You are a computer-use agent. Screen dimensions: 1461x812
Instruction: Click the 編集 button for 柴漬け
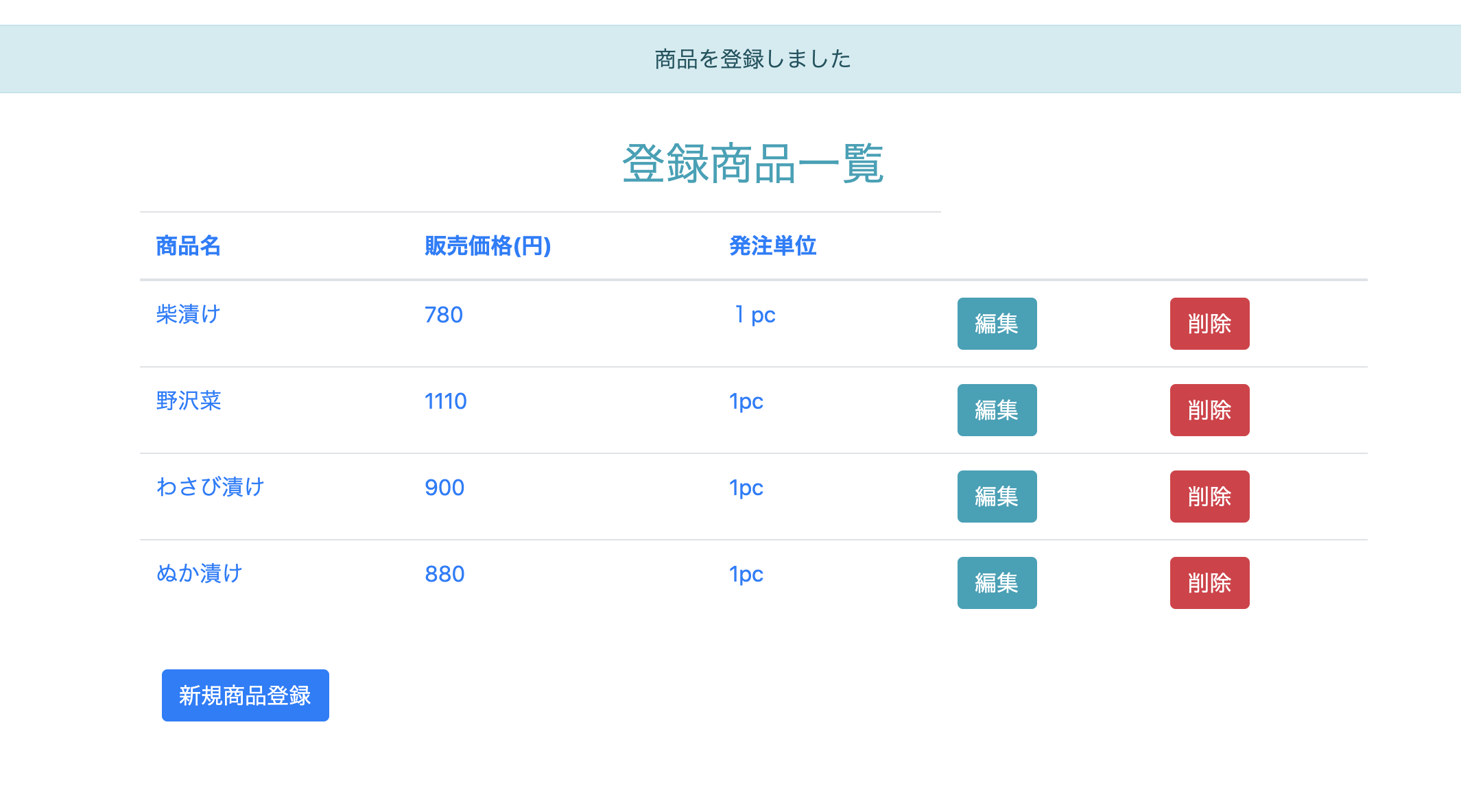pyautogui.click(x=997, y=324)
